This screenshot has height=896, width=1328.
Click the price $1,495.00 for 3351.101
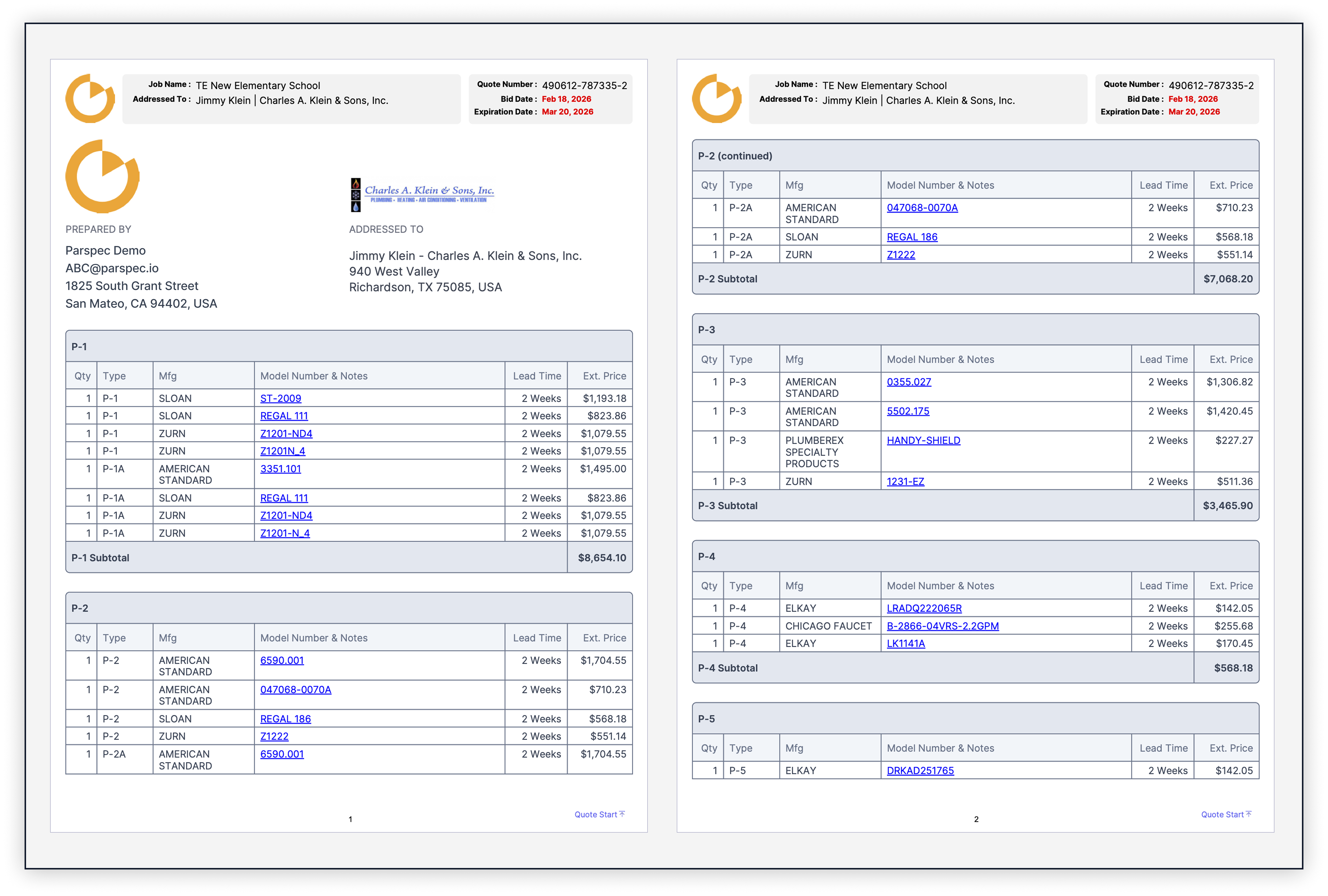(x=604, y=469)
